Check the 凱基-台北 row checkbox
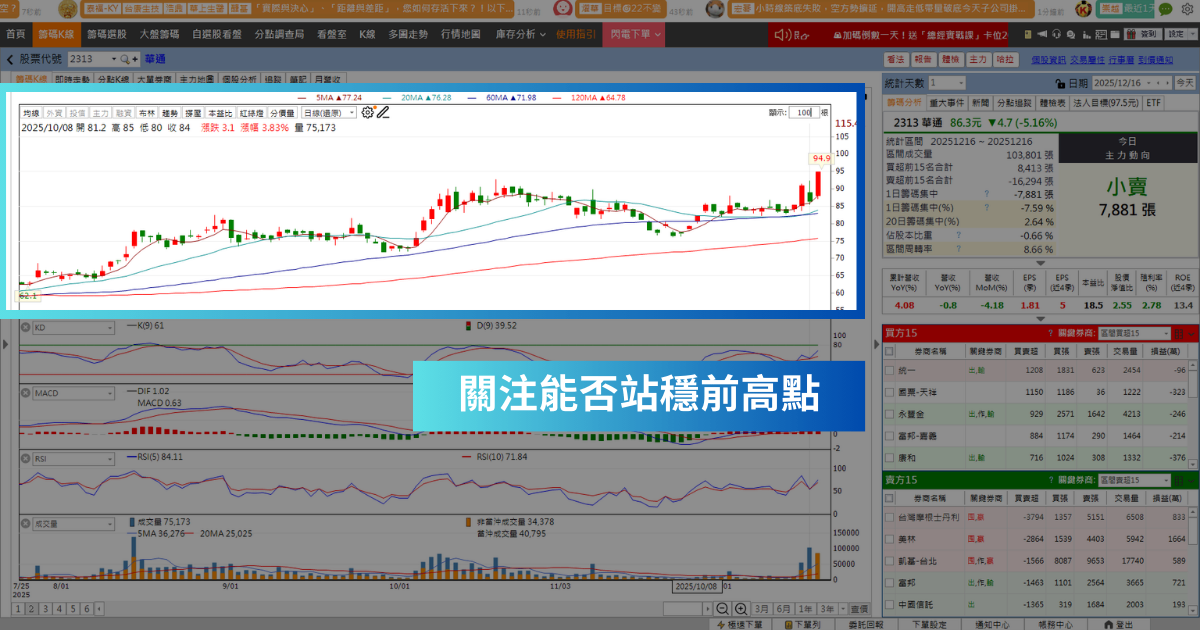Screen dimensions: 1200x630 pyautogui.click(x=890, y=561)
